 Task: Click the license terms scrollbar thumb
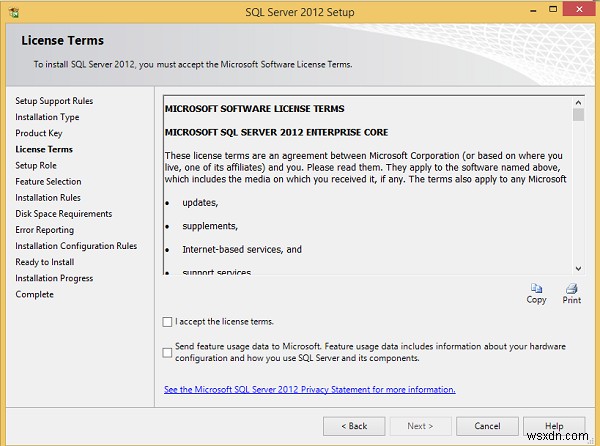(x=578, y=116)
